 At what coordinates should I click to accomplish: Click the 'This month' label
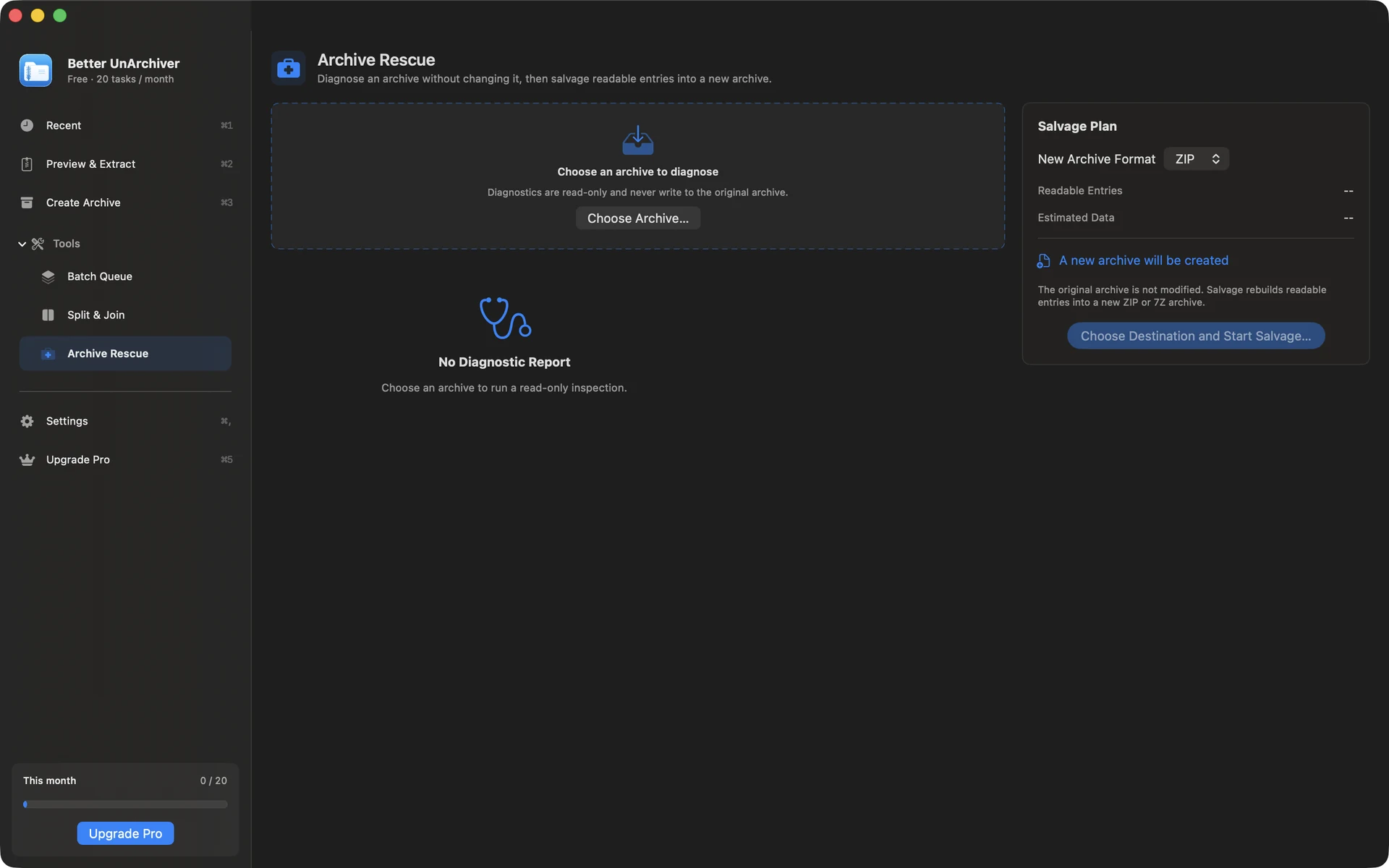point(49,780)
